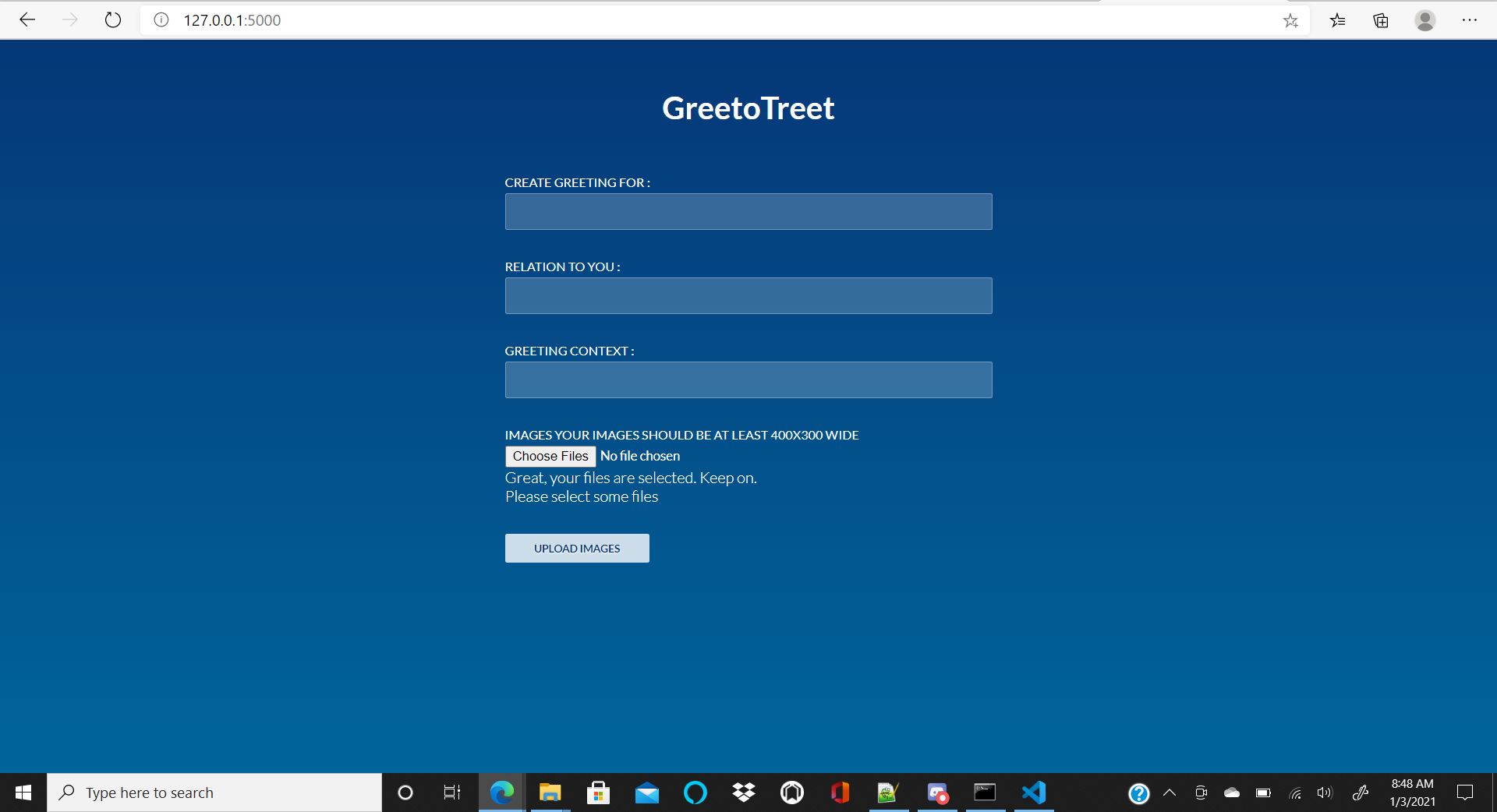Click the GreetoTreet heading

pos(748,108)
